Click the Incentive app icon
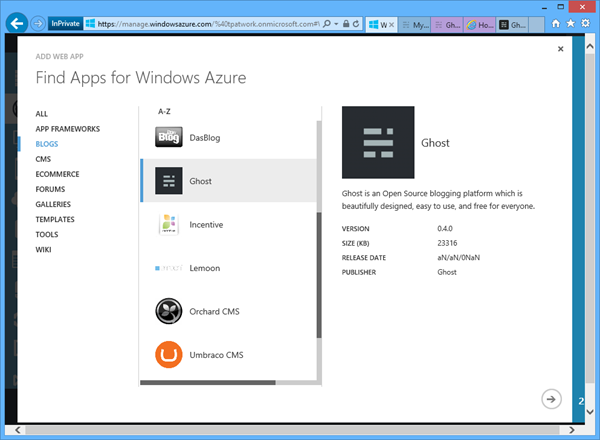Viewport: 600px width, 440px height. pyautogui.click(x=168, y=225)
